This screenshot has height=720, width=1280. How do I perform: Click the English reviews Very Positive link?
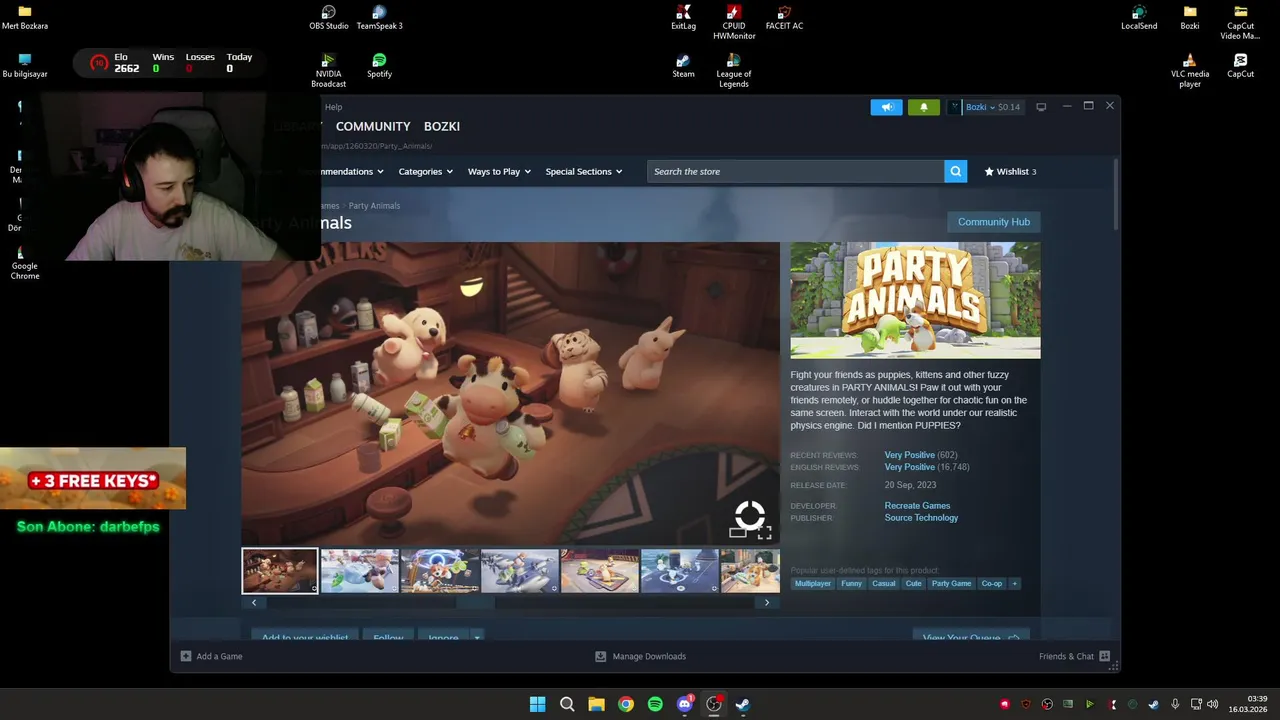pyautogui.click(x=909, y=467)
